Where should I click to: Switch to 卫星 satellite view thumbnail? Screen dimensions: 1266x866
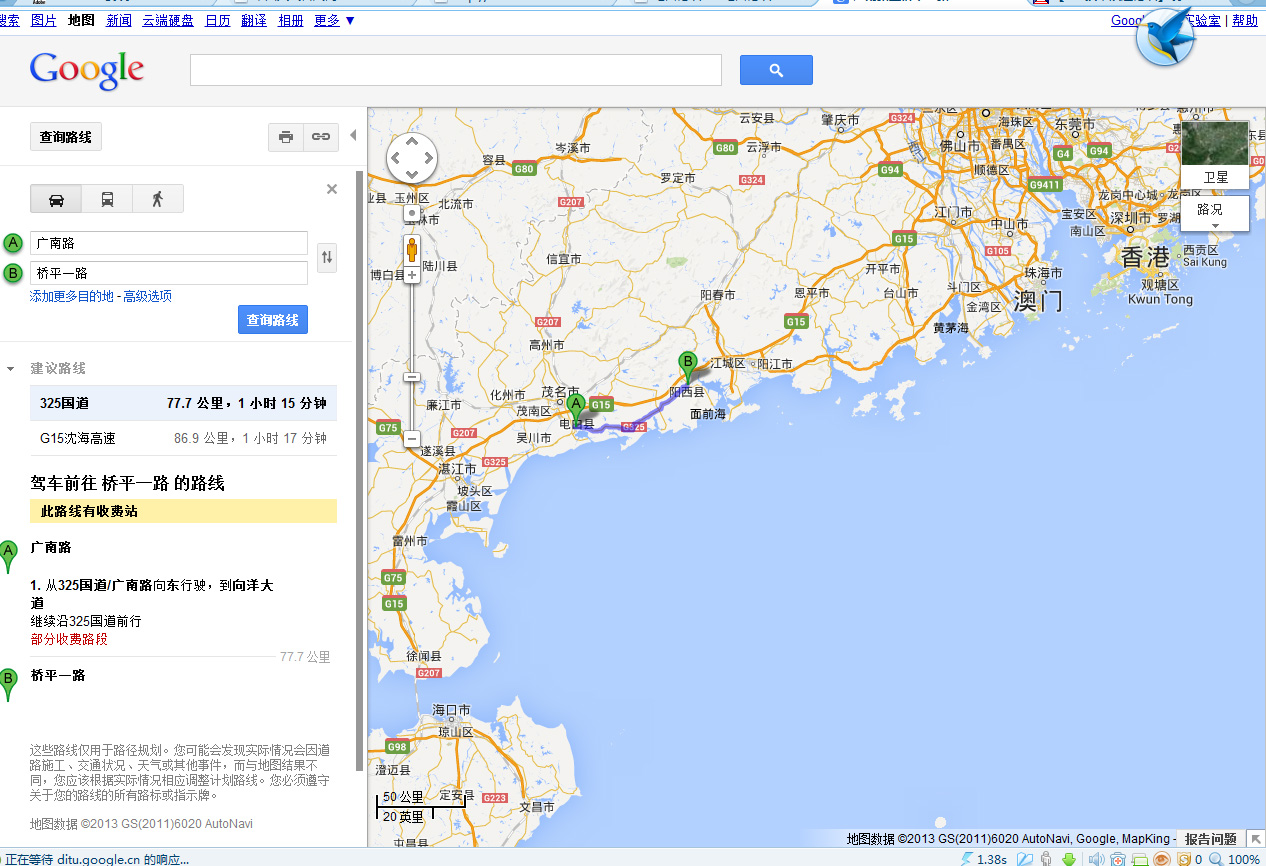1214,154
